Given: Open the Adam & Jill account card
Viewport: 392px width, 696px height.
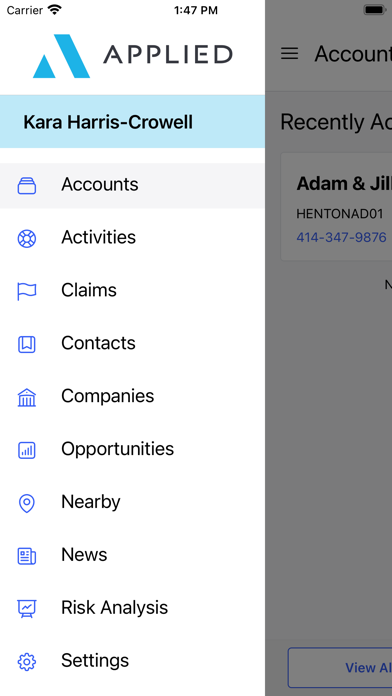Looking at the screenshot, I should (x=337, y=207).
